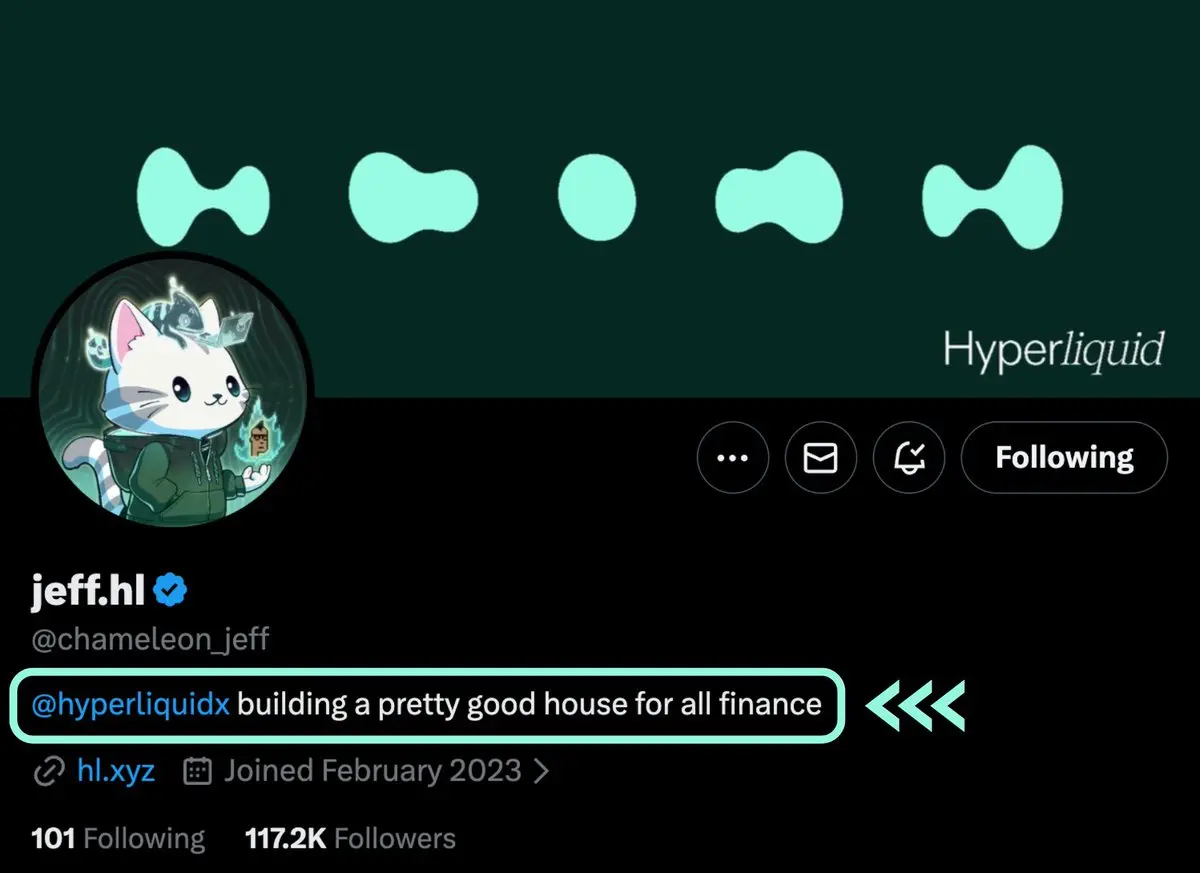Viewport: 1200px width, 873px height.
Task: Open the @hyperliquidx mention link
Action: click(x=131, y=705)
